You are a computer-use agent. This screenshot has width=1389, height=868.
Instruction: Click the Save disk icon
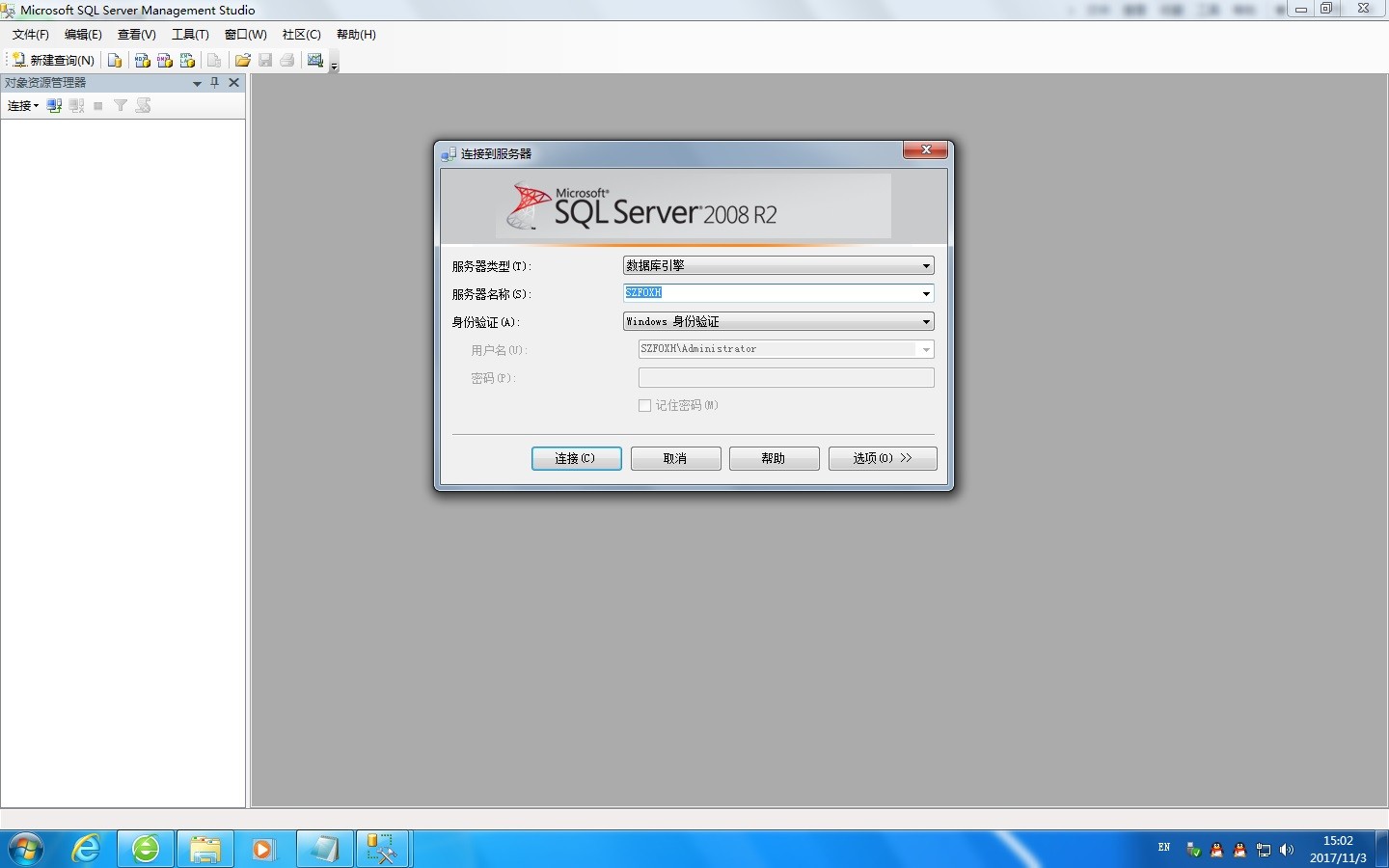coord(265,60)
